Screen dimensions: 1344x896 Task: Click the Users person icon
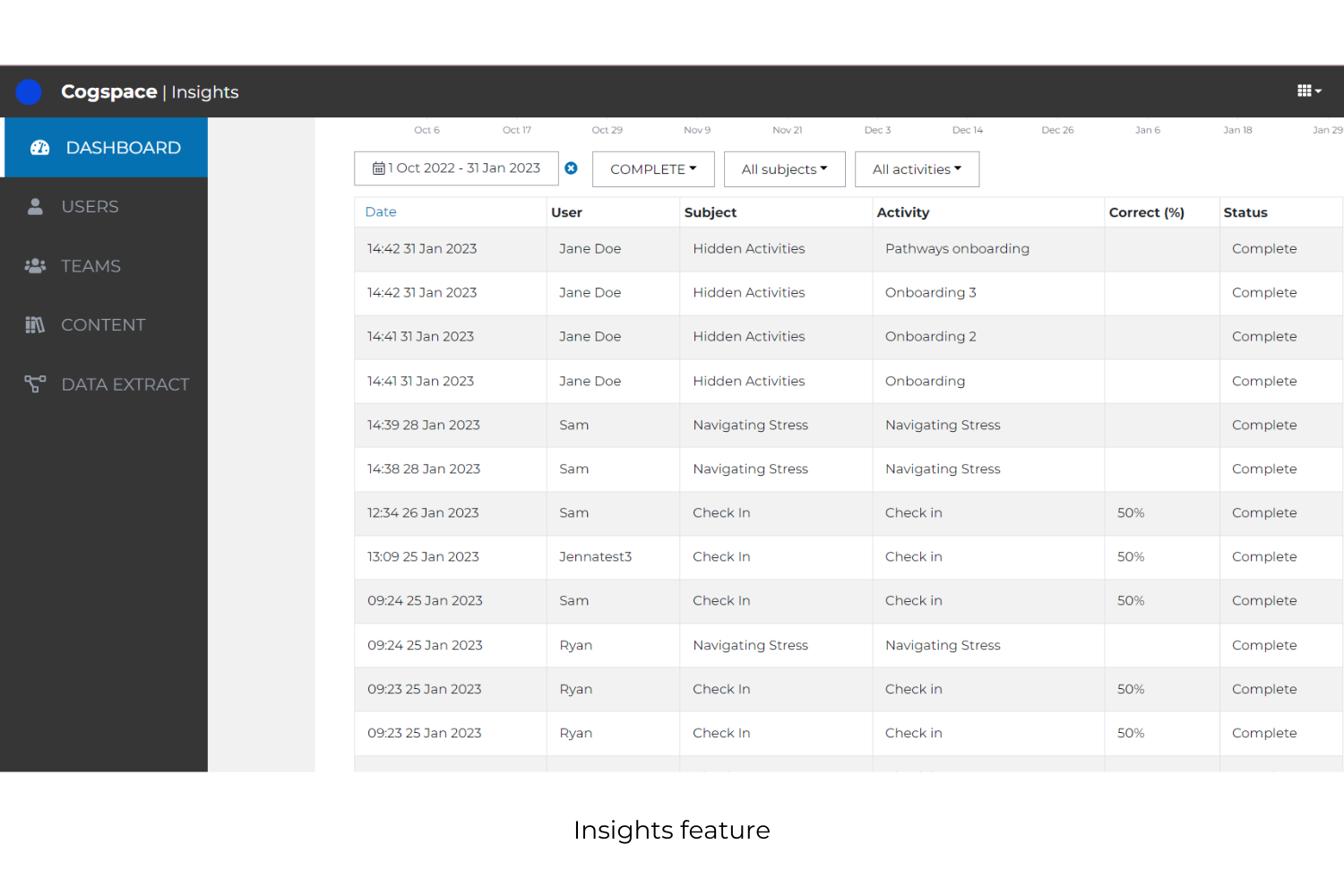[35, 207]
